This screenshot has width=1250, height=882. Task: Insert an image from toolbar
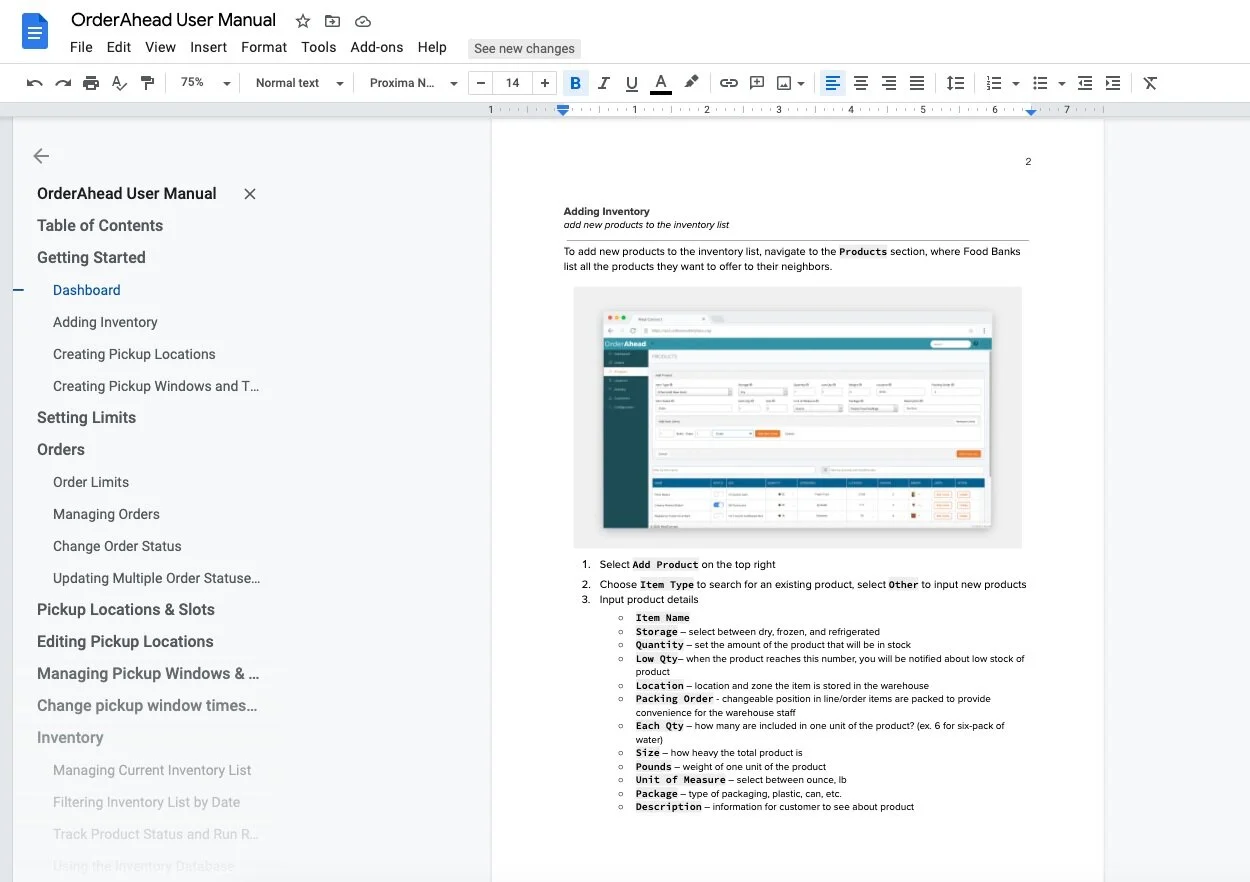(x=785, y=83)
